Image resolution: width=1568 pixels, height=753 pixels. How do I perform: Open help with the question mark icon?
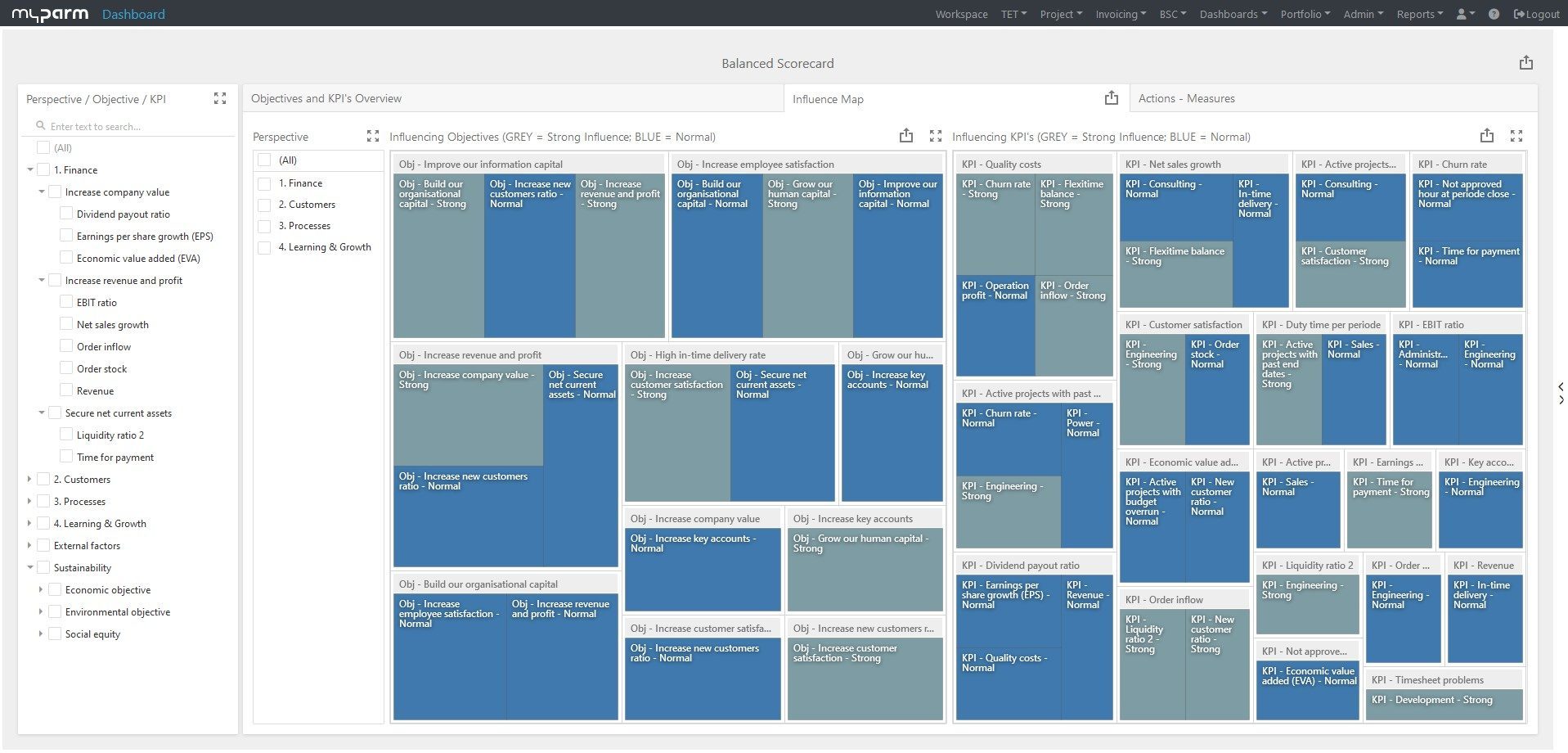[x=1494, y=14]
